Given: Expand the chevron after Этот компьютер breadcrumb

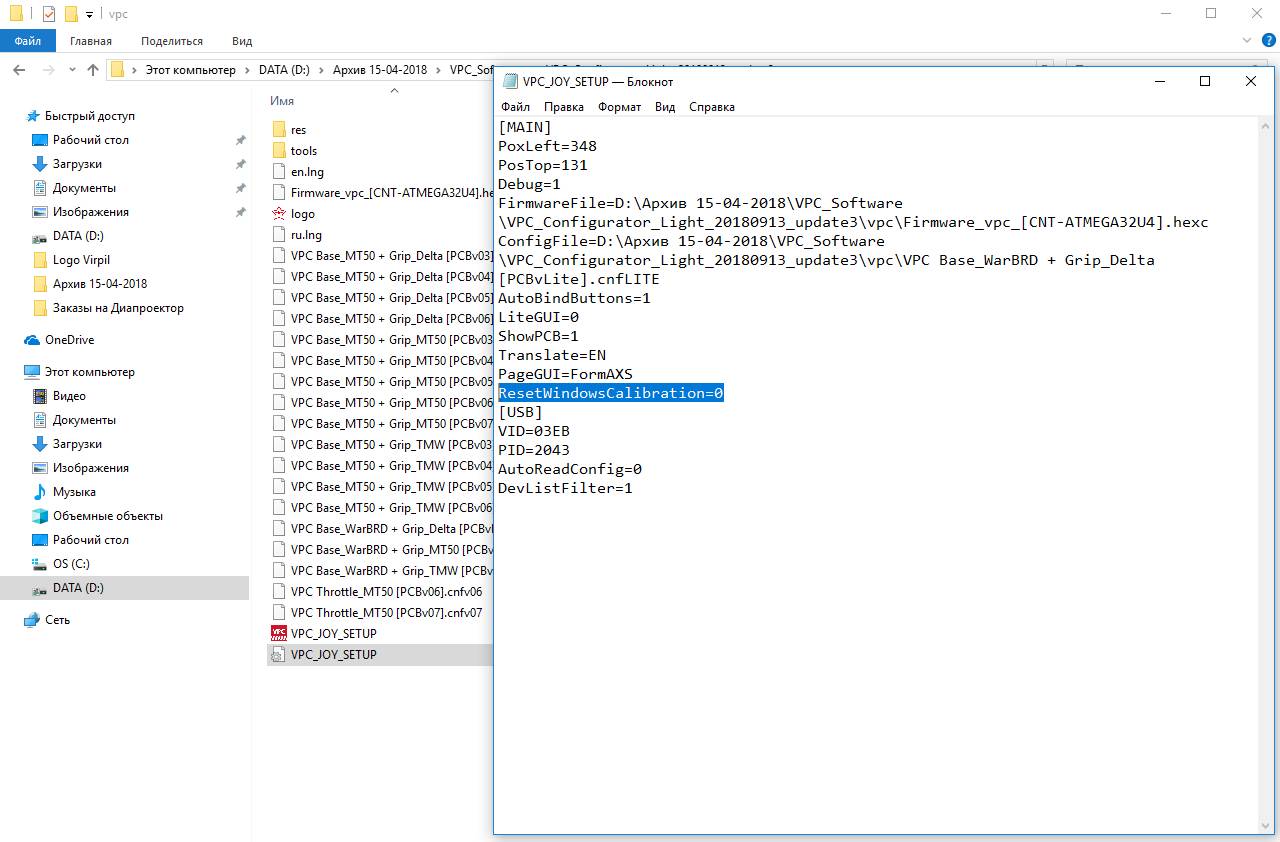Looking at the screenshot, I should [247, 70].
